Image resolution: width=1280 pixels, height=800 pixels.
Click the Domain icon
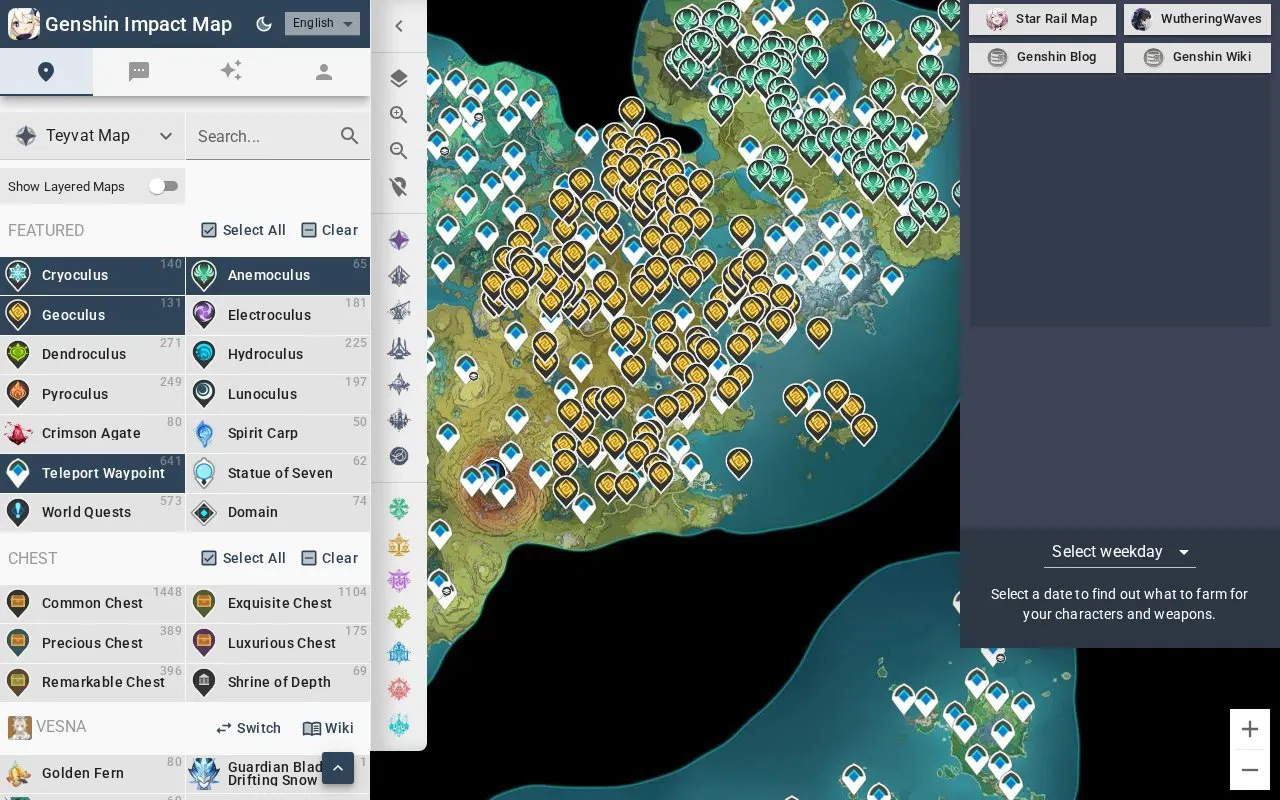[x=204, y=512]
